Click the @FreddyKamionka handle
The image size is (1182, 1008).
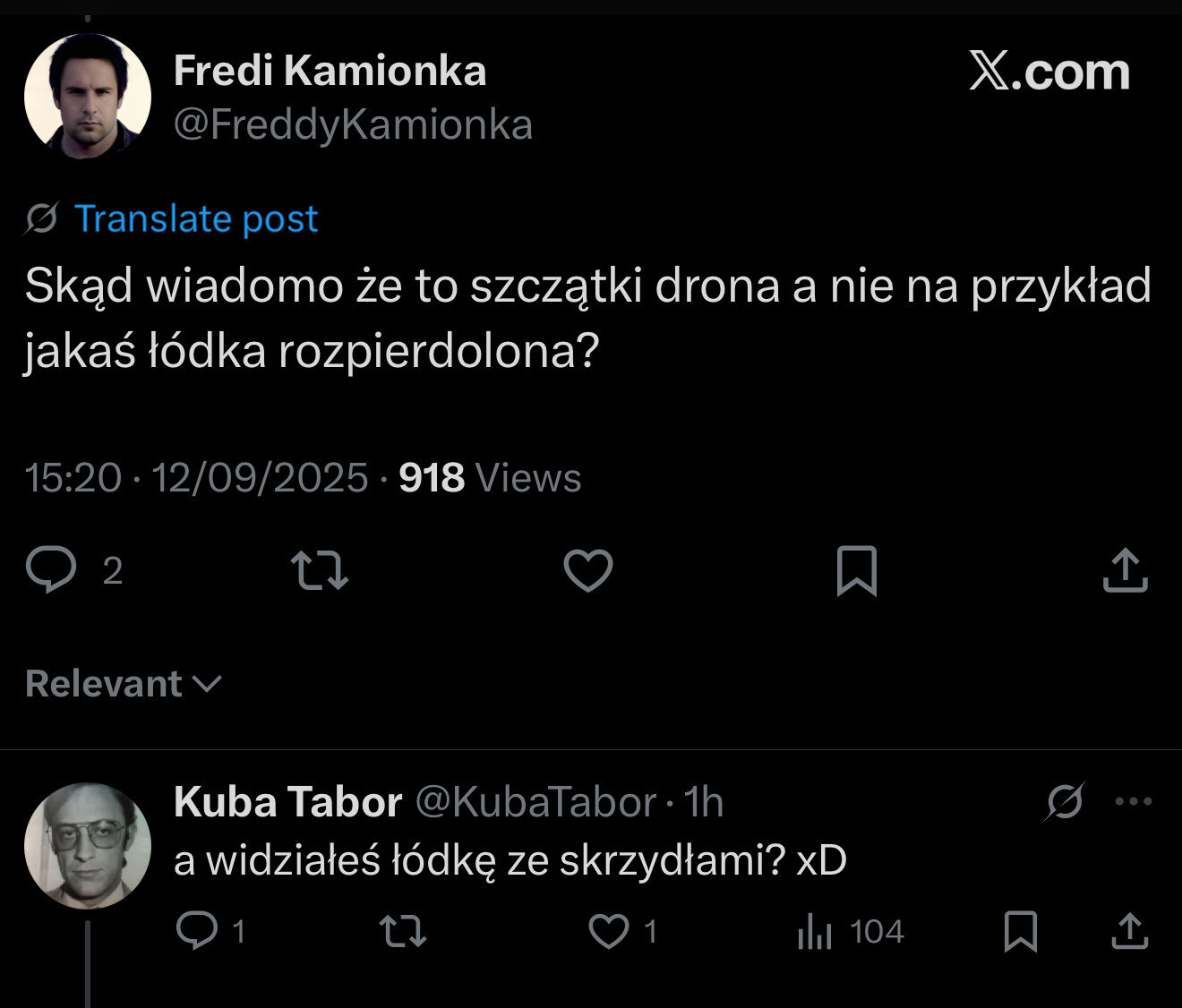353,124
